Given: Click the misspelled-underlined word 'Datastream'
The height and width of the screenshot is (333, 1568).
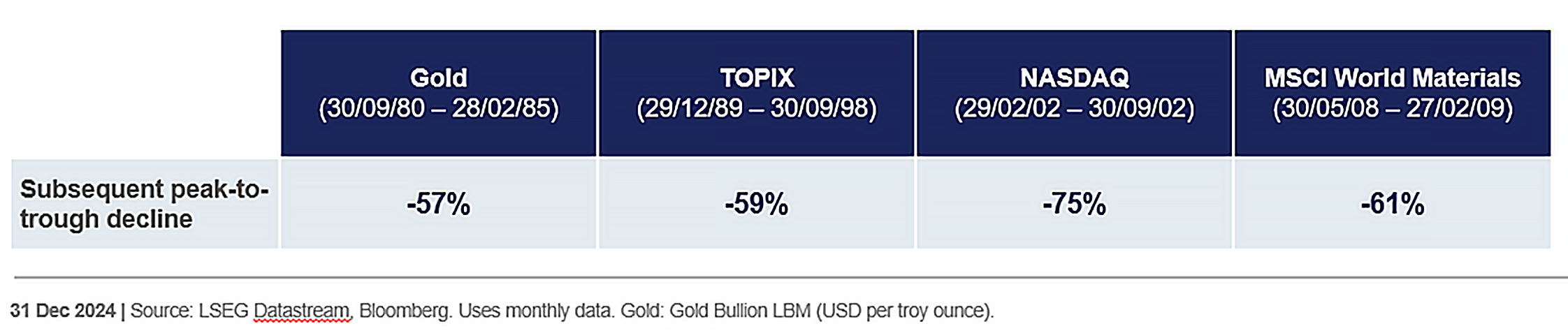Looking at the screenshot, I should click(301, 311).
